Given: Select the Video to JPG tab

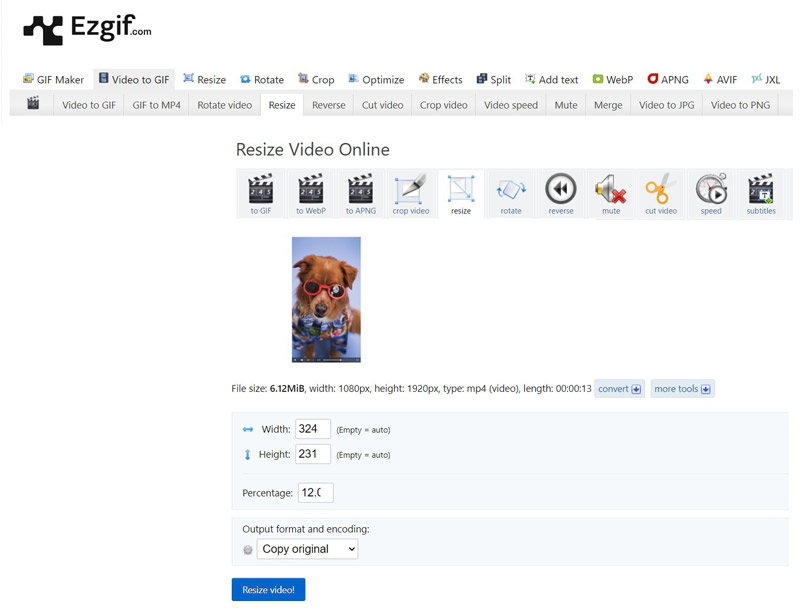Looking at the screenshot, I should pyautogui.click(x=666, y=105).
